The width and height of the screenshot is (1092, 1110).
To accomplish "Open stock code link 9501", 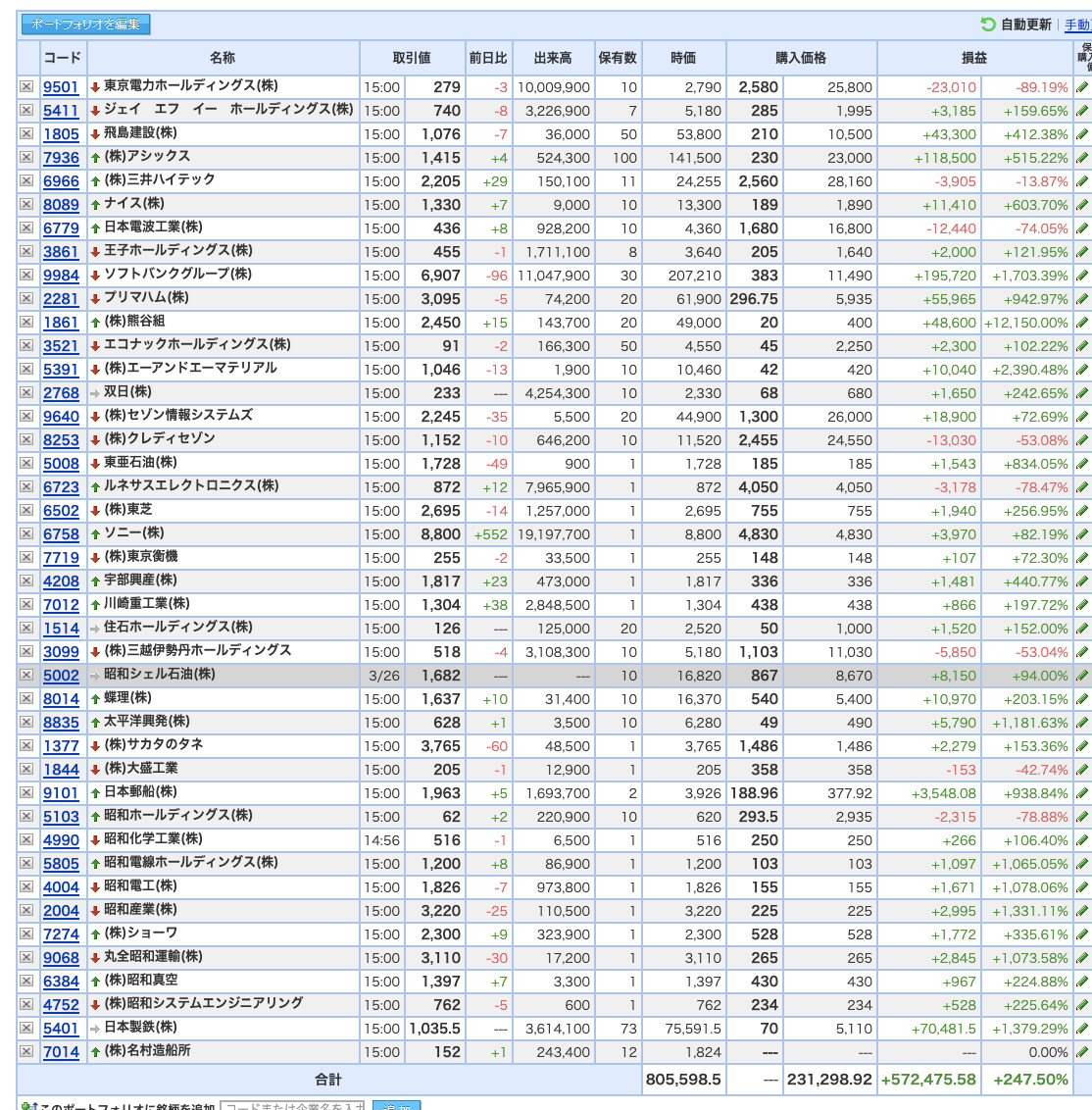I will tap(61, 87).
